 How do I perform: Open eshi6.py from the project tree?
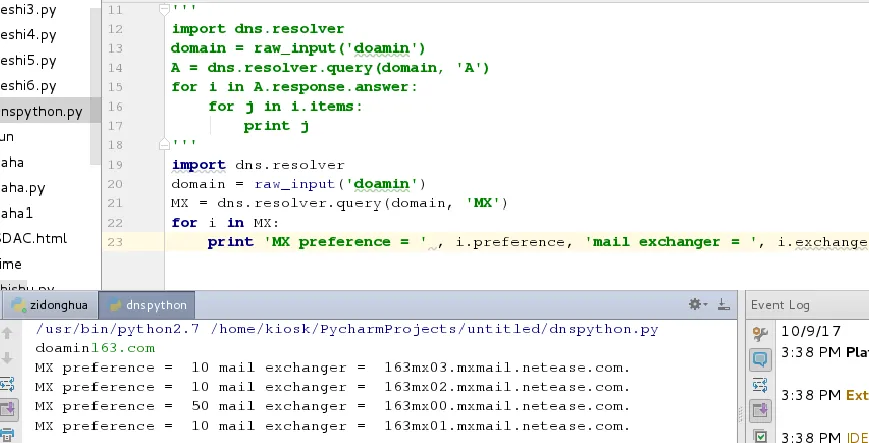coord(28,86)
